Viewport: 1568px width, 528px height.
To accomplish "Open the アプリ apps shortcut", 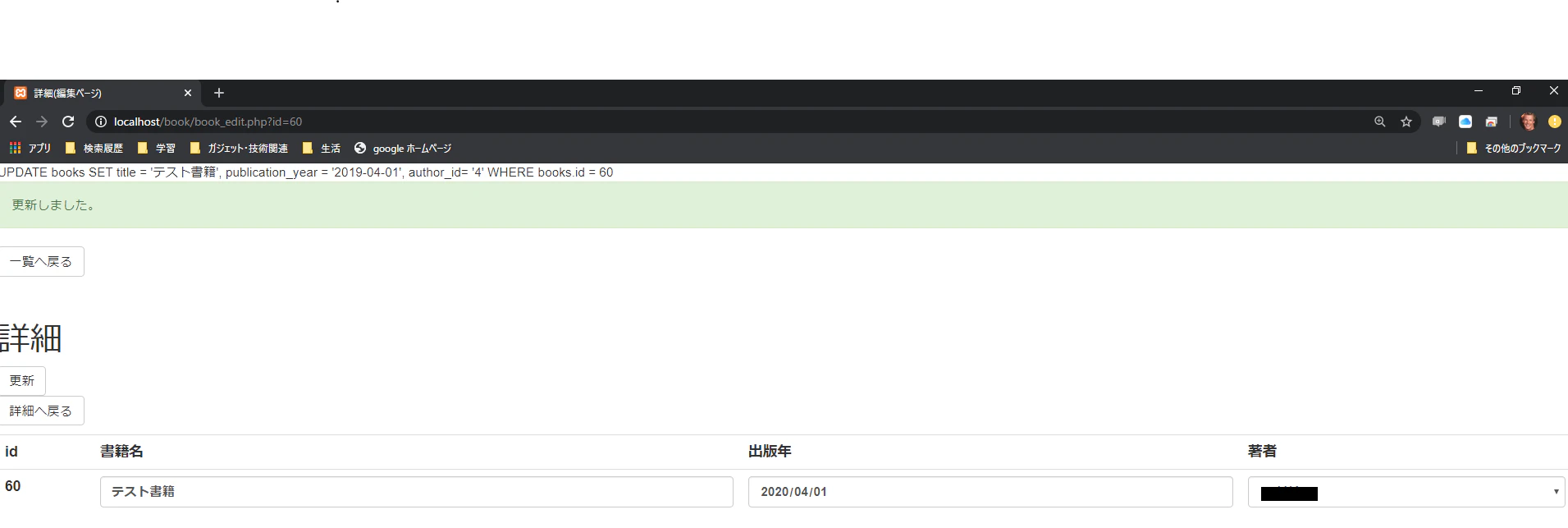I will [30, 148].
